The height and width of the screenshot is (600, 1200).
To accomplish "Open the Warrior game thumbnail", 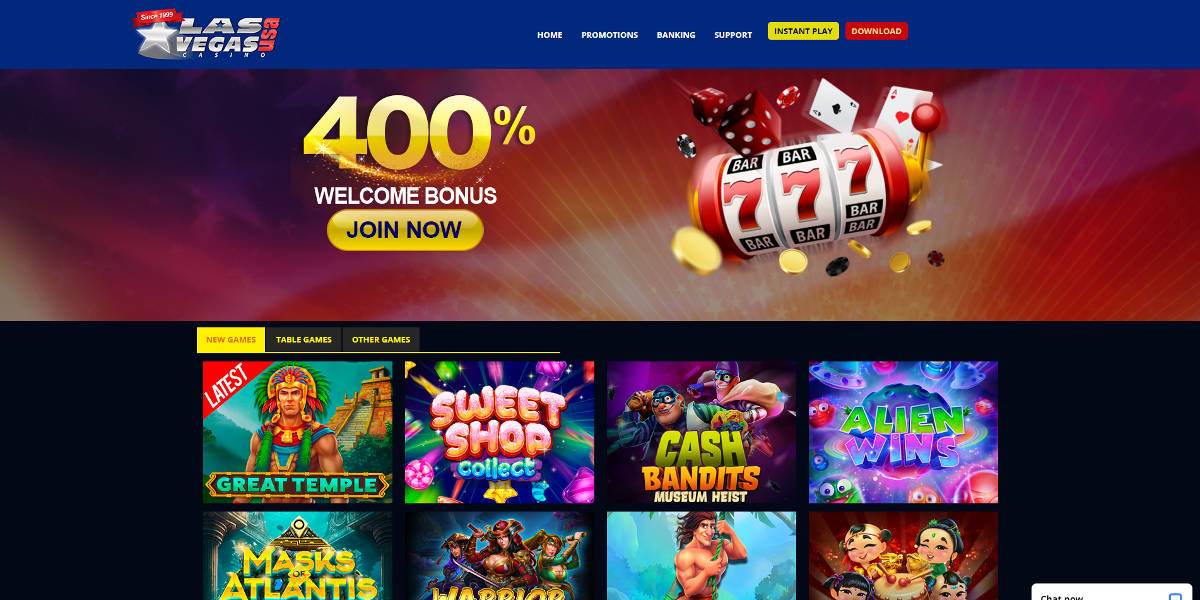I will point(499,556).
